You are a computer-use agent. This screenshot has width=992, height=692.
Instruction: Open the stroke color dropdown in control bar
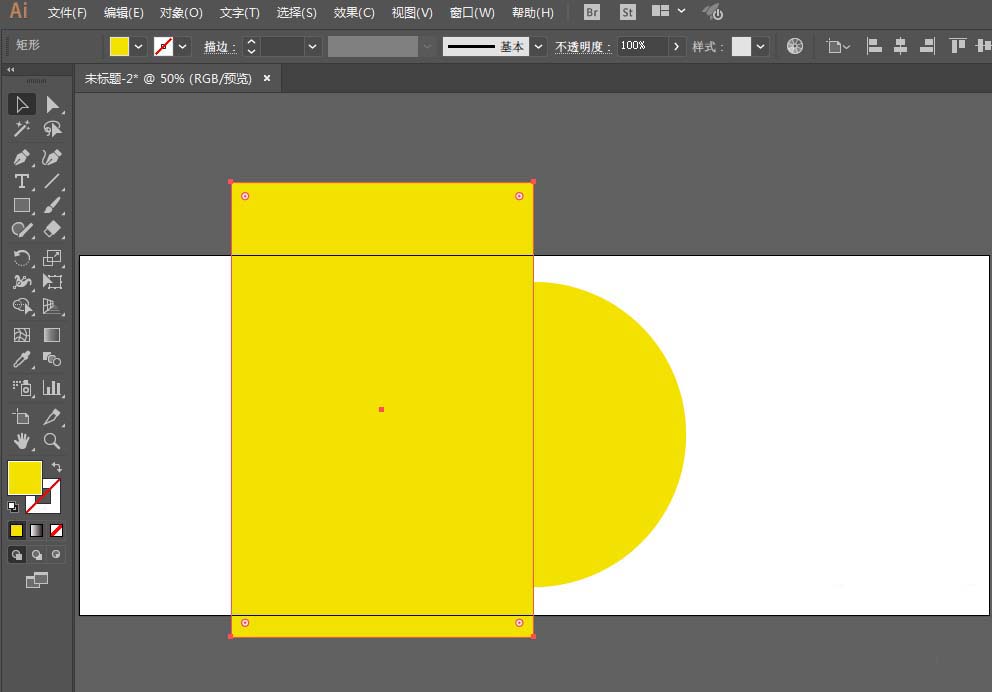coord(182,46)
